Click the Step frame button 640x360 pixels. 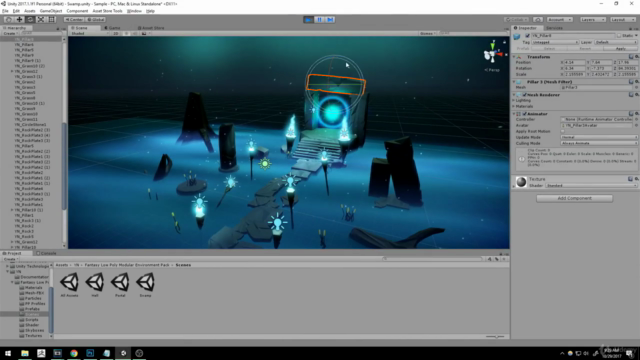[x=330, y=19]
